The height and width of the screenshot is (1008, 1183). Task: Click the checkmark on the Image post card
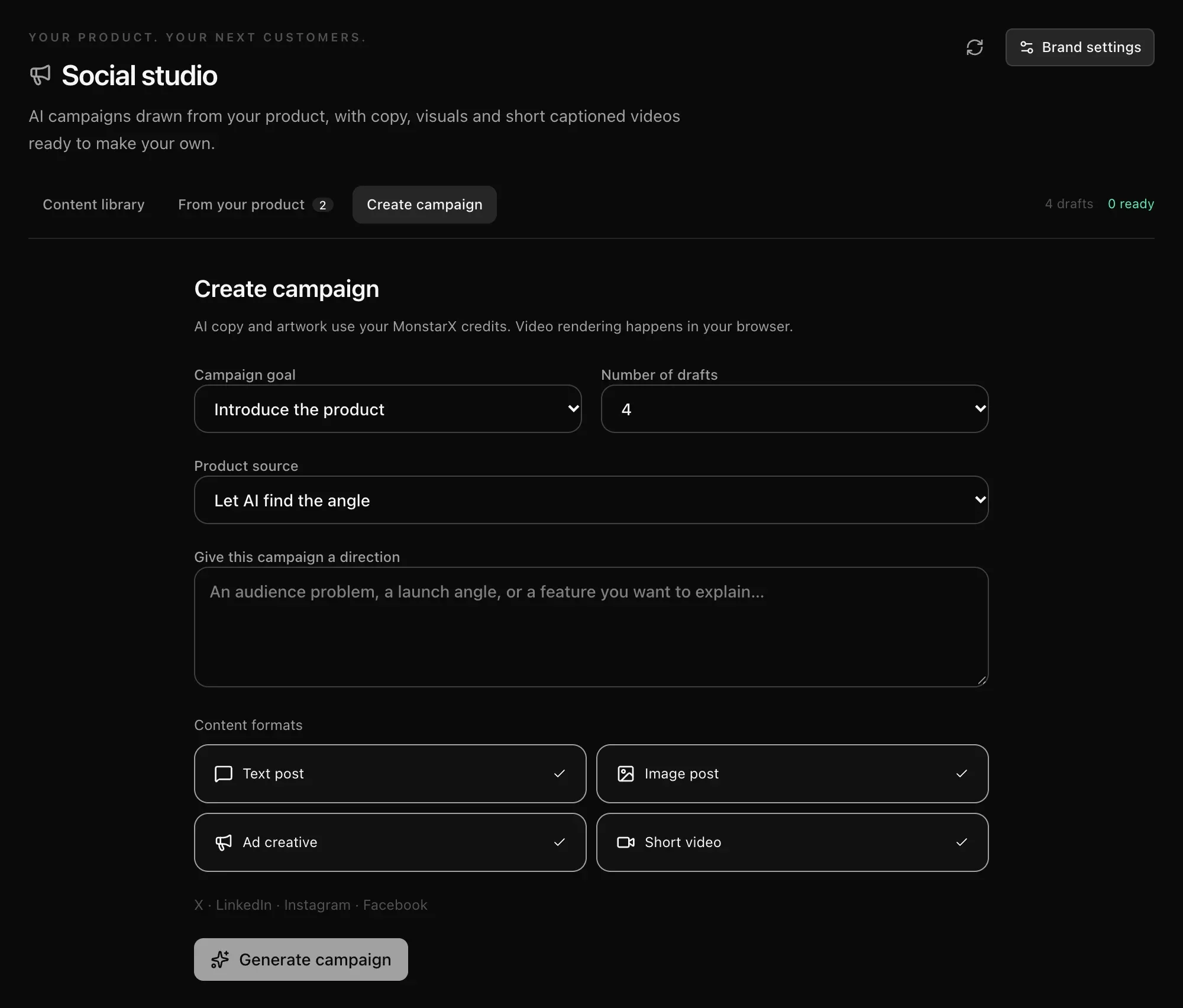pos(961,774)
